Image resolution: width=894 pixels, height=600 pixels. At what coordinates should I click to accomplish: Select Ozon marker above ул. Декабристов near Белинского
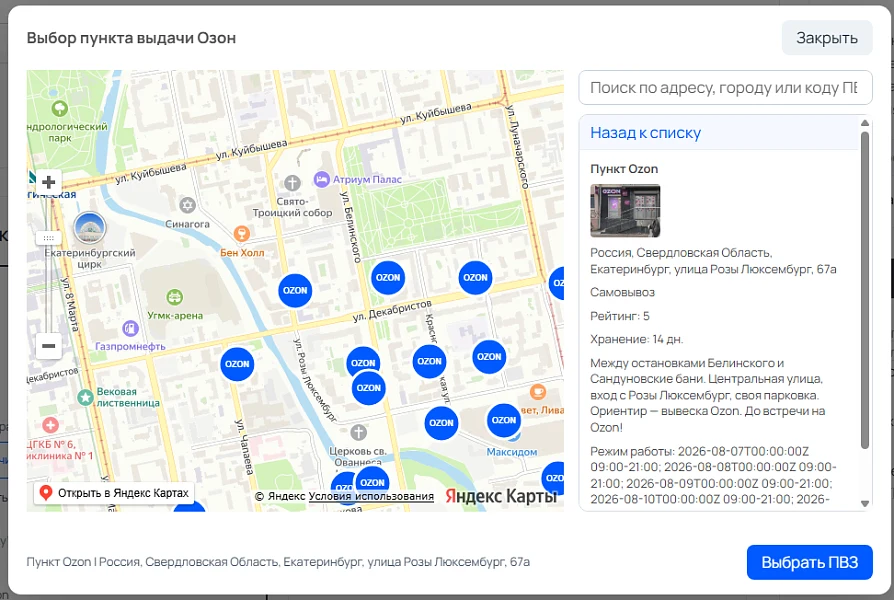click(388, 278)
